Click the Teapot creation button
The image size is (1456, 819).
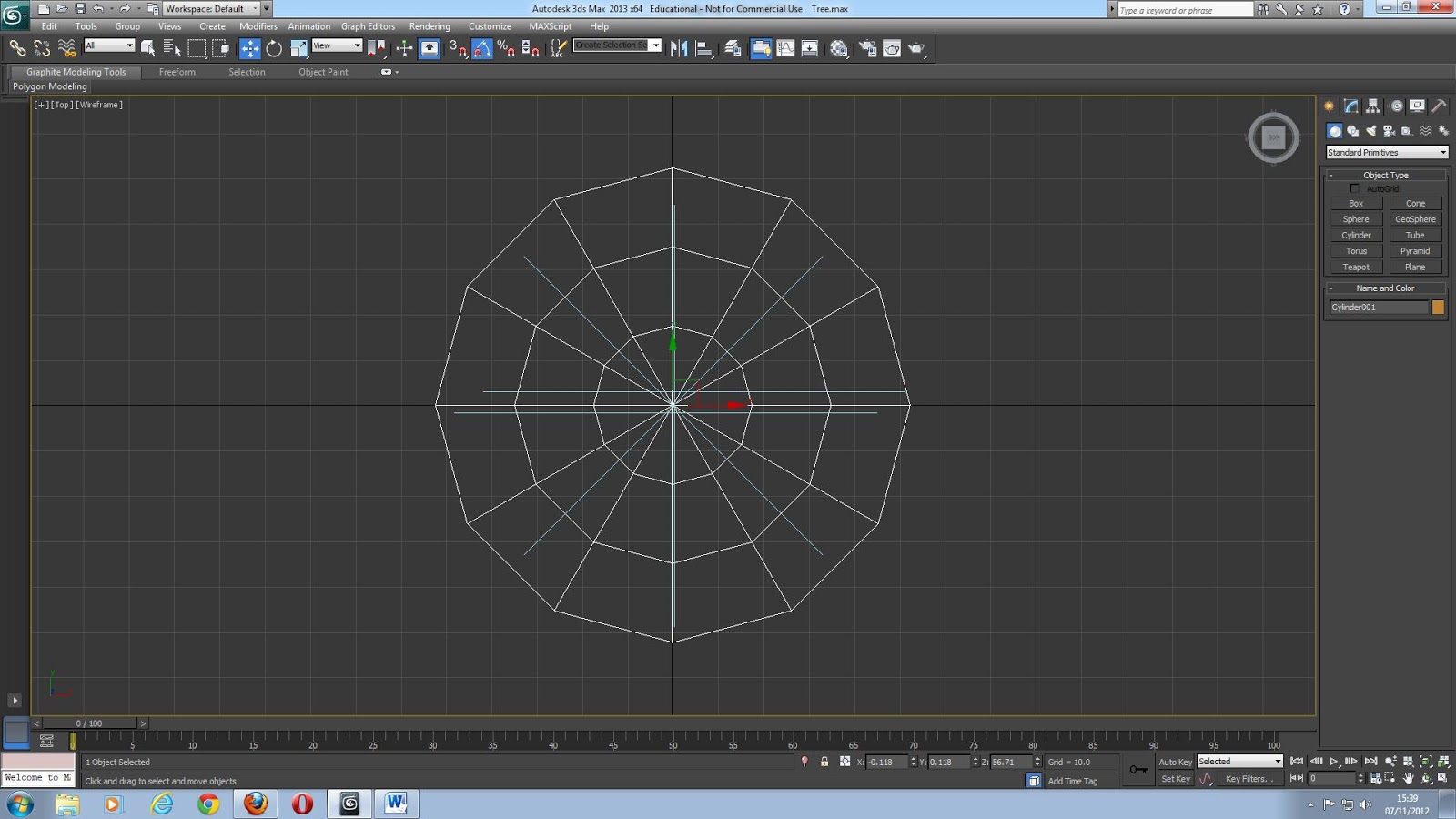[x=1355, y=266]
